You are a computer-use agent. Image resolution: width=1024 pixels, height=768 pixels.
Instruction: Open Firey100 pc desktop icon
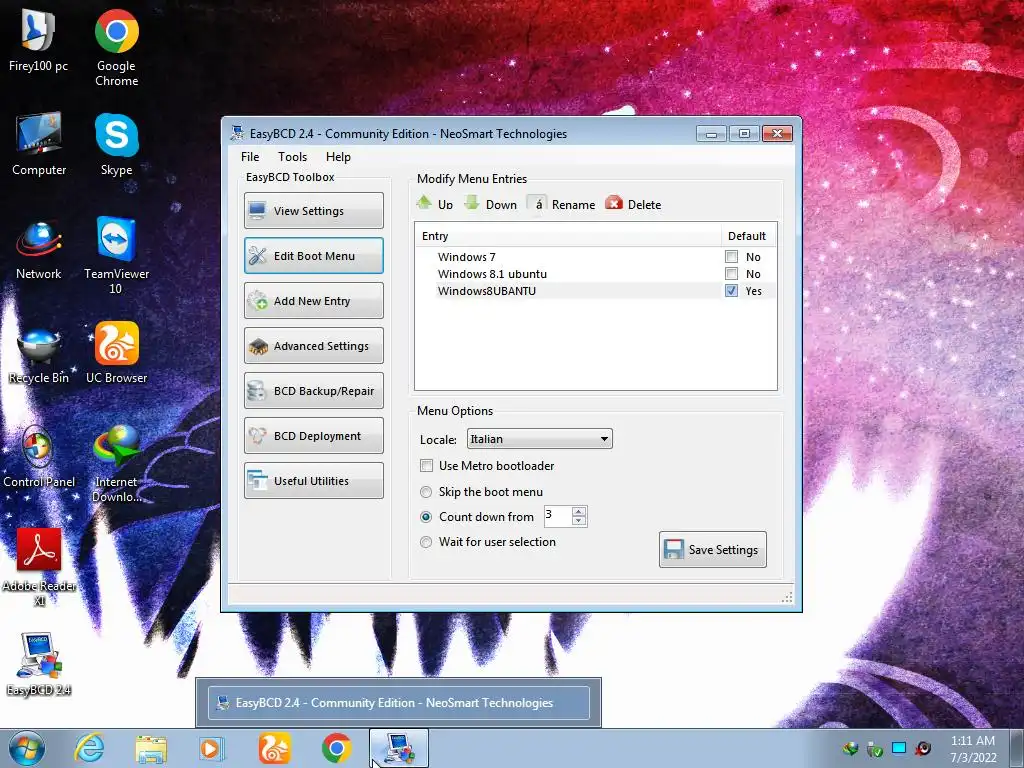(x=39, y=40)
